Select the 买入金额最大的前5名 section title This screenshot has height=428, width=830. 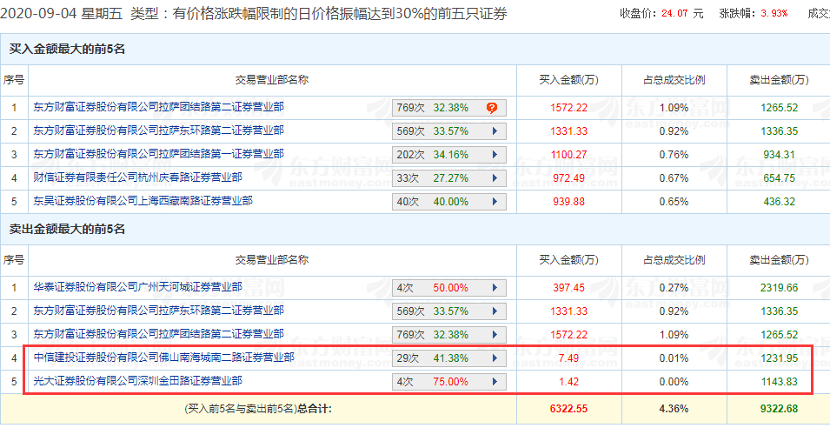(67, 49)
